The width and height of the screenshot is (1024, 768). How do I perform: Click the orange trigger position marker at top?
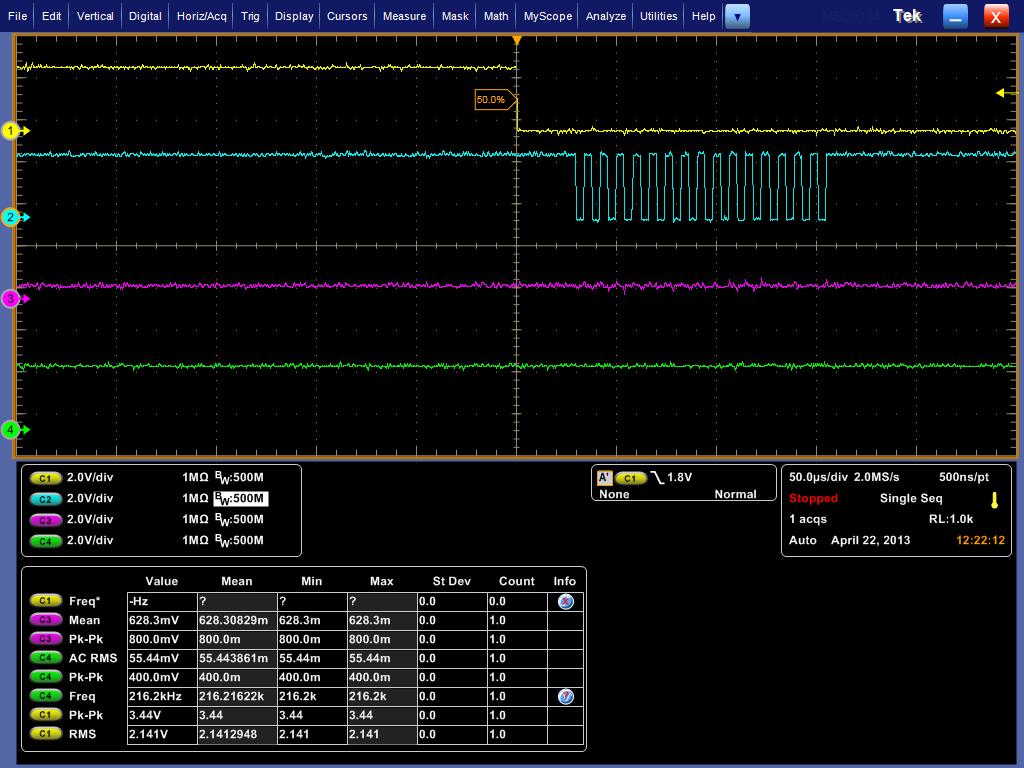point(517,40)
